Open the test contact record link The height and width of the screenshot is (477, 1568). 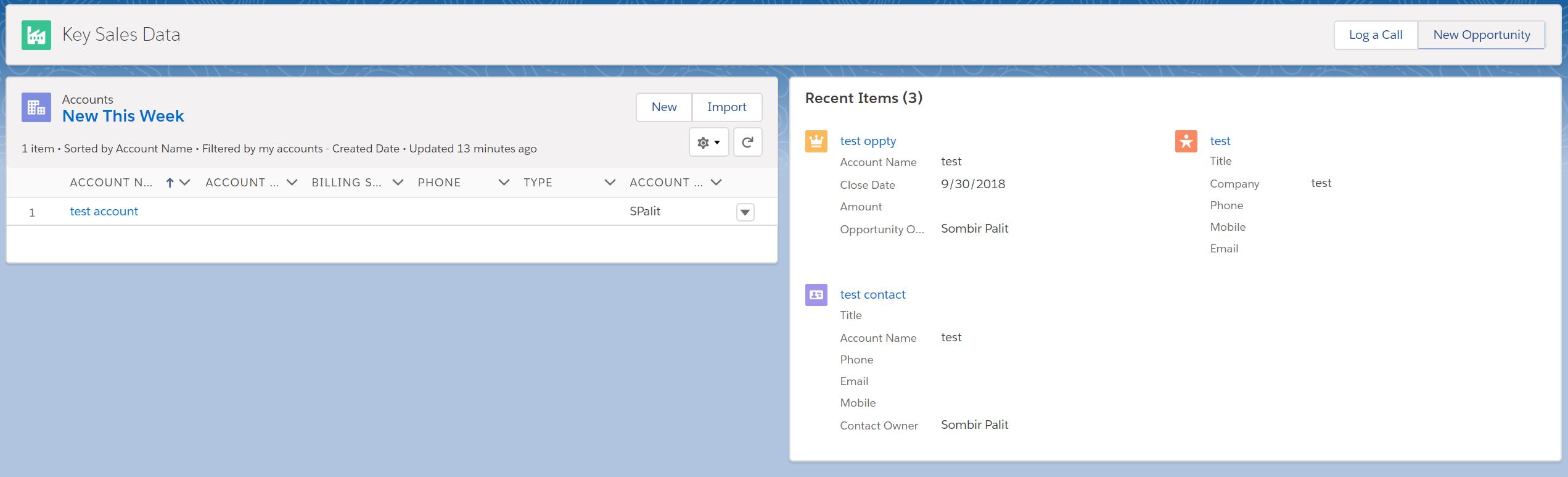(872, 295)
